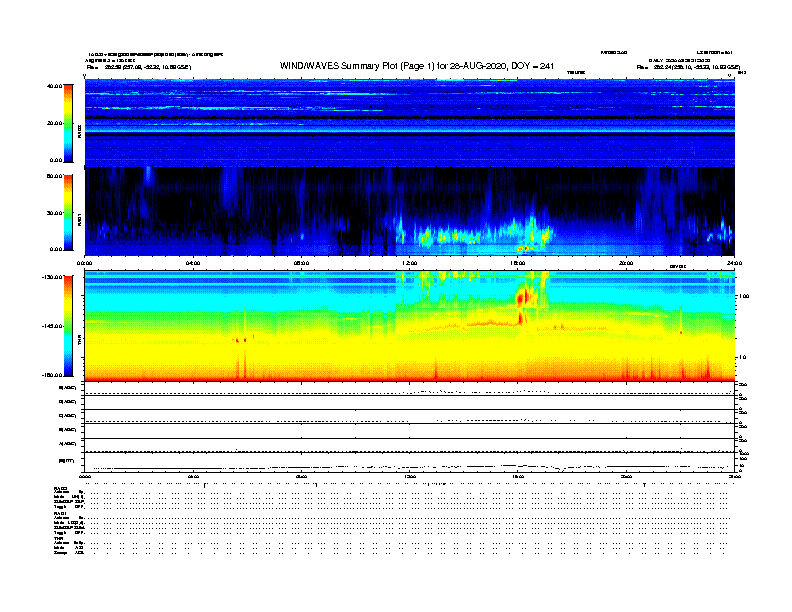Click the RAD2 panel color scale bar
The width and height of the screenshot is (792, 612).
[x=68, y=123]
